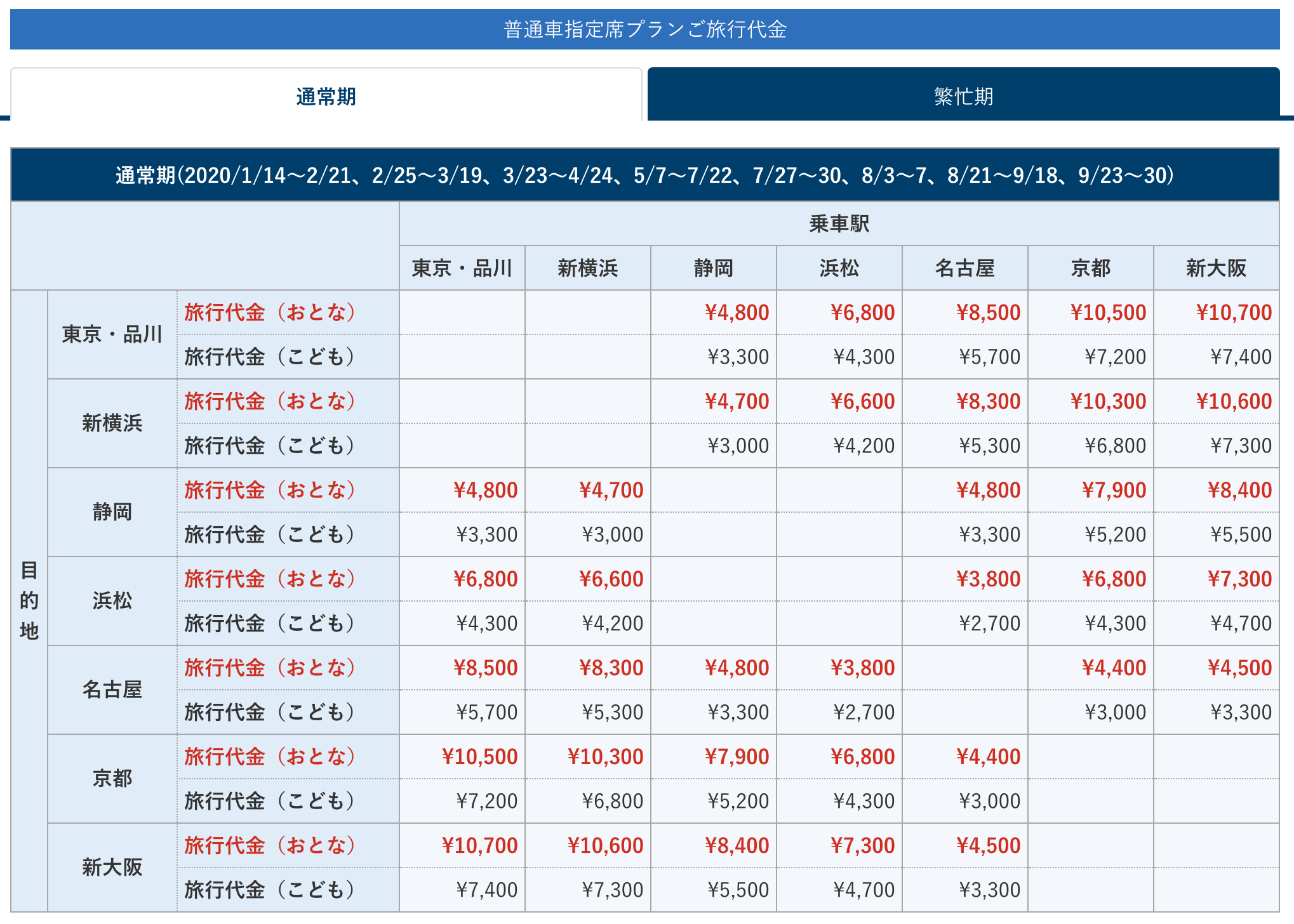The image size is (1294, 924).
Task: Click the 静岡 boarding station column header
Action: pos(714,268)
